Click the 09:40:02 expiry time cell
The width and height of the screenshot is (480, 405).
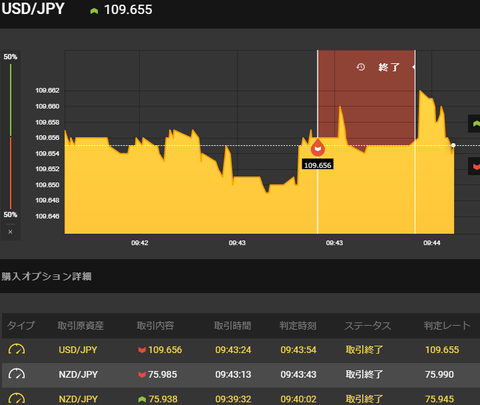coord(298,399)
